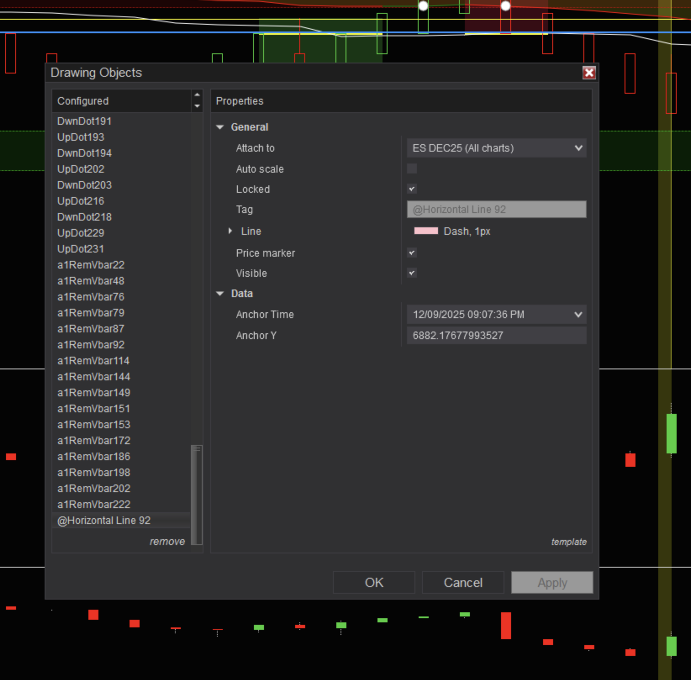Toggle the Price marker checkbox
Screen dimensions: 691x680
[x=412, y=253]
